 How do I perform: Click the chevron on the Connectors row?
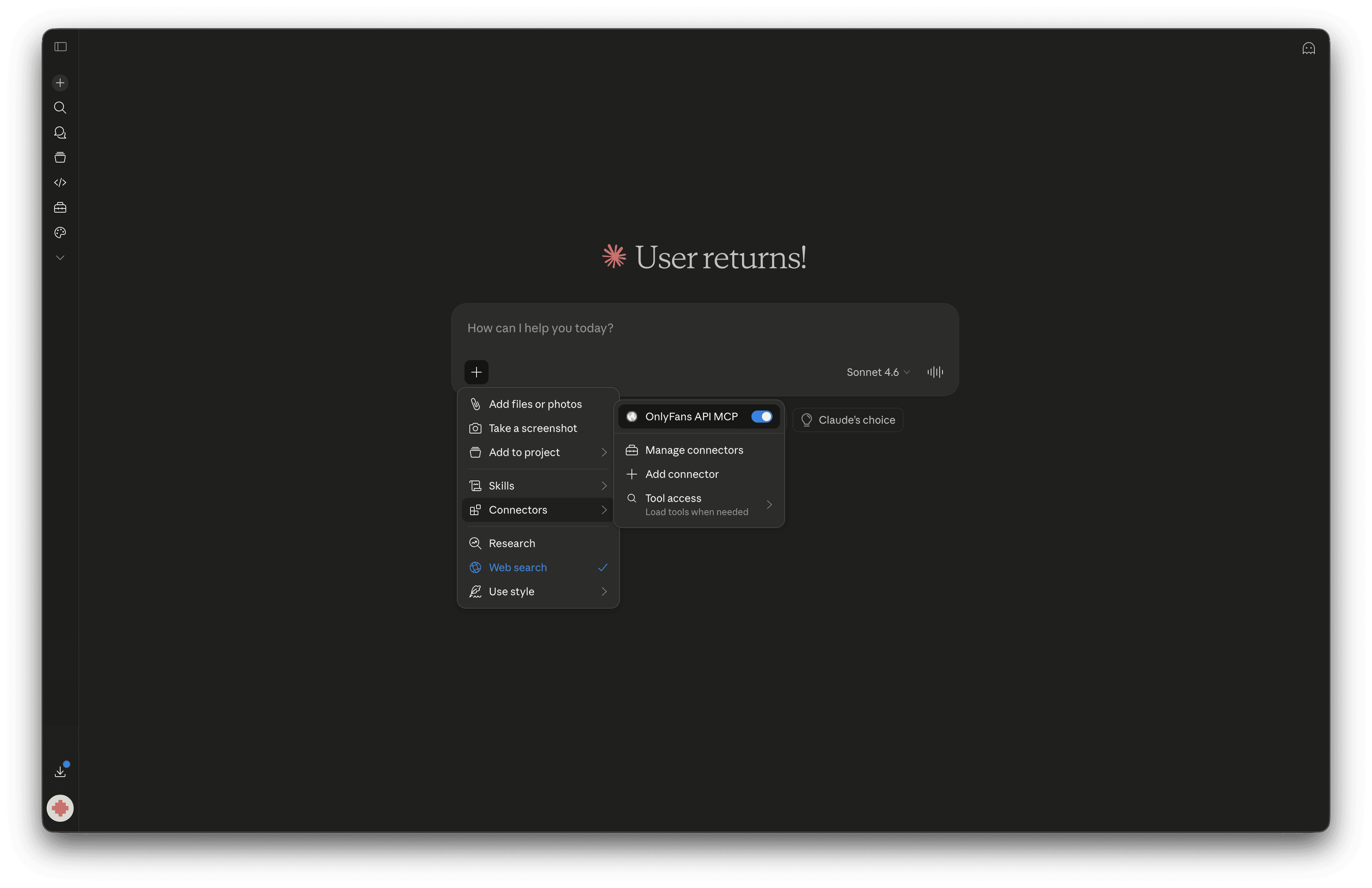603,510
